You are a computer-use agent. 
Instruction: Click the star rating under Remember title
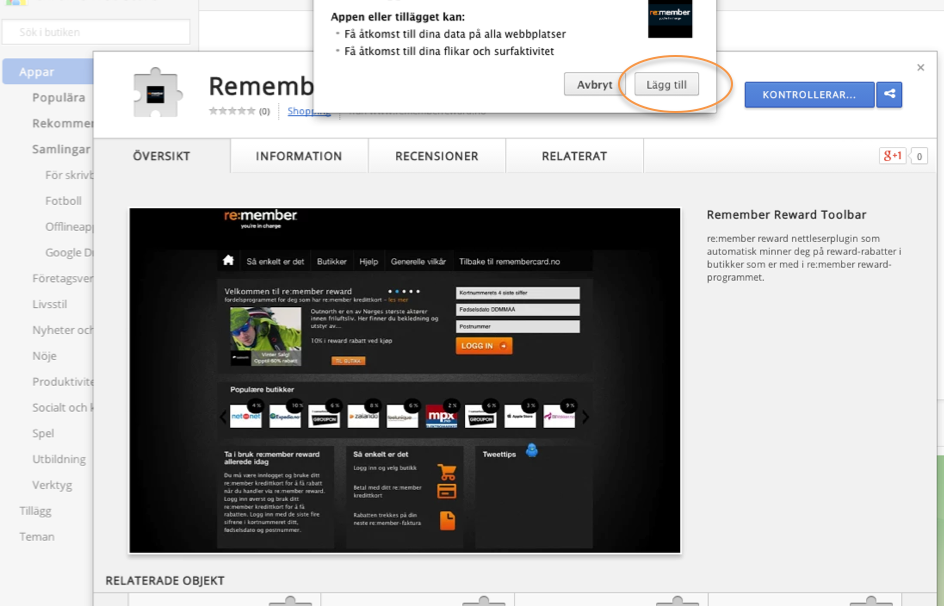232,111
